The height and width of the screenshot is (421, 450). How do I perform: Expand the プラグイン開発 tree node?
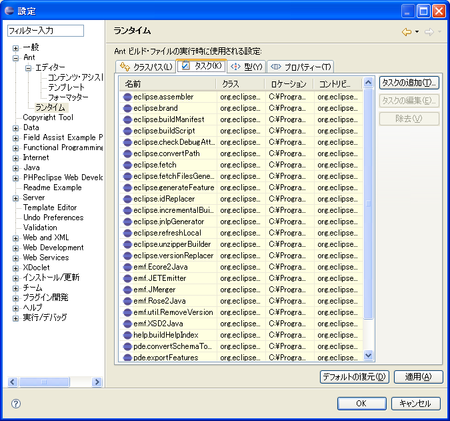(x=16, y=298)
